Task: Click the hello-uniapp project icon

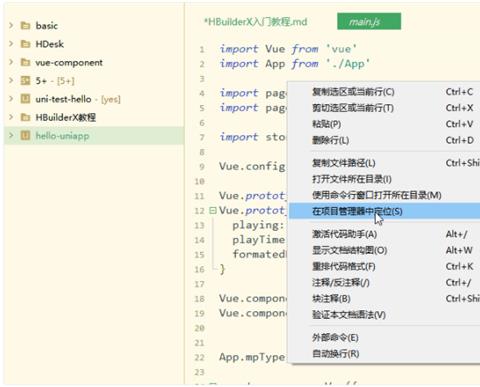Action: [x=25, y=136]
